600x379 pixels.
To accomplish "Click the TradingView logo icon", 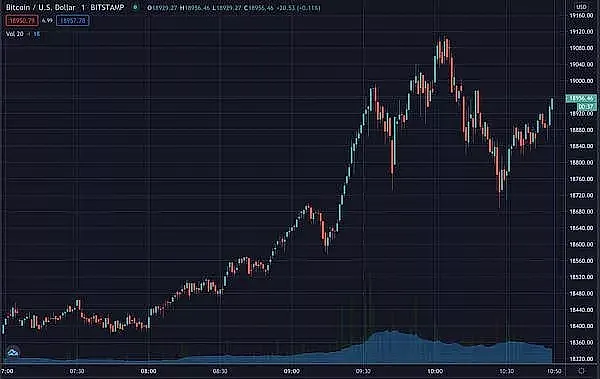I will tap(13, 352).
